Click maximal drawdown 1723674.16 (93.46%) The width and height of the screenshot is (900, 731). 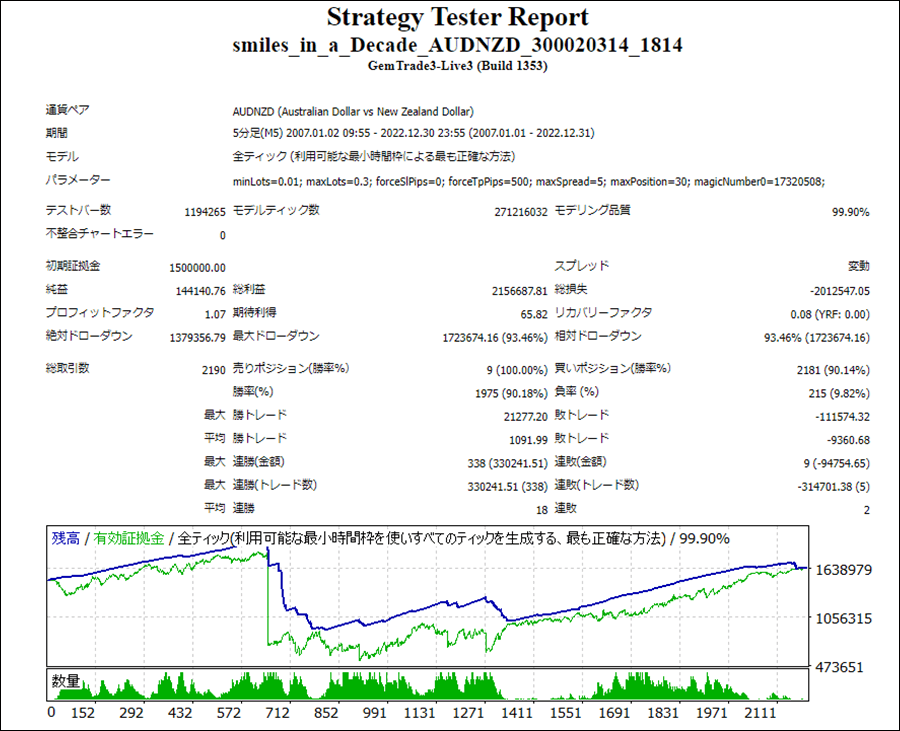pos(495,338)
